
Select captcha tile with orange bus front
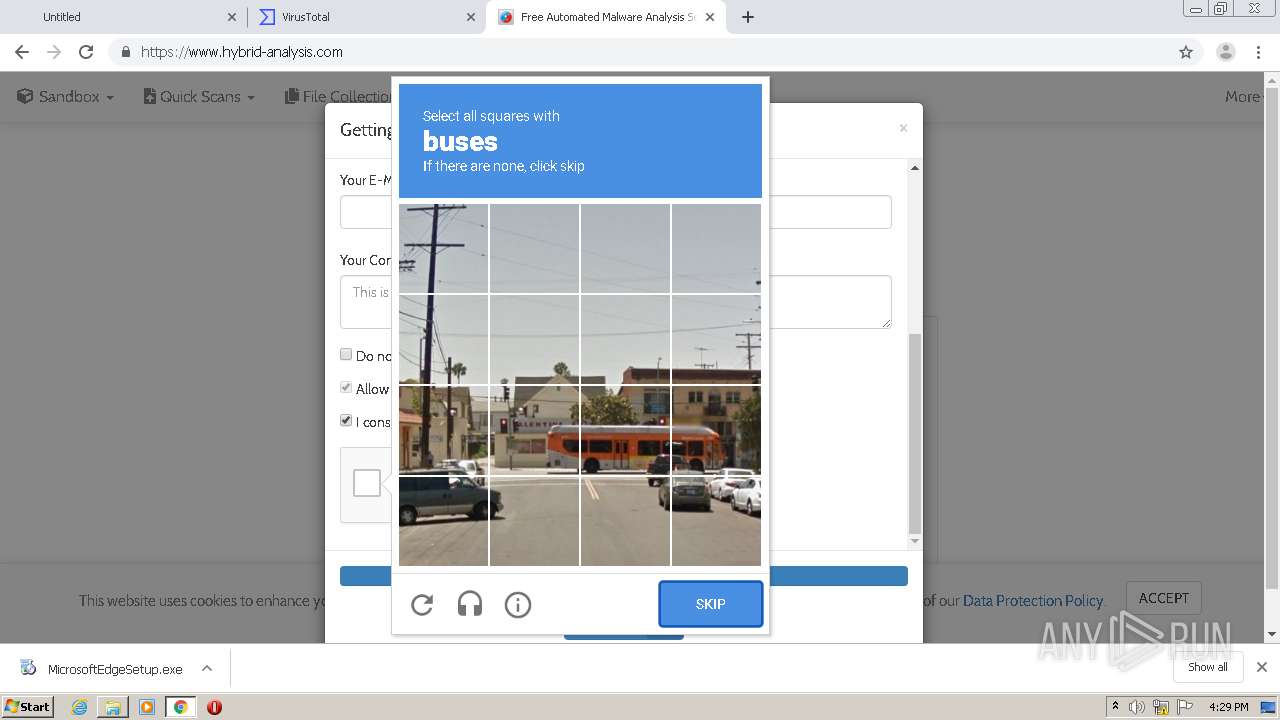716,430
